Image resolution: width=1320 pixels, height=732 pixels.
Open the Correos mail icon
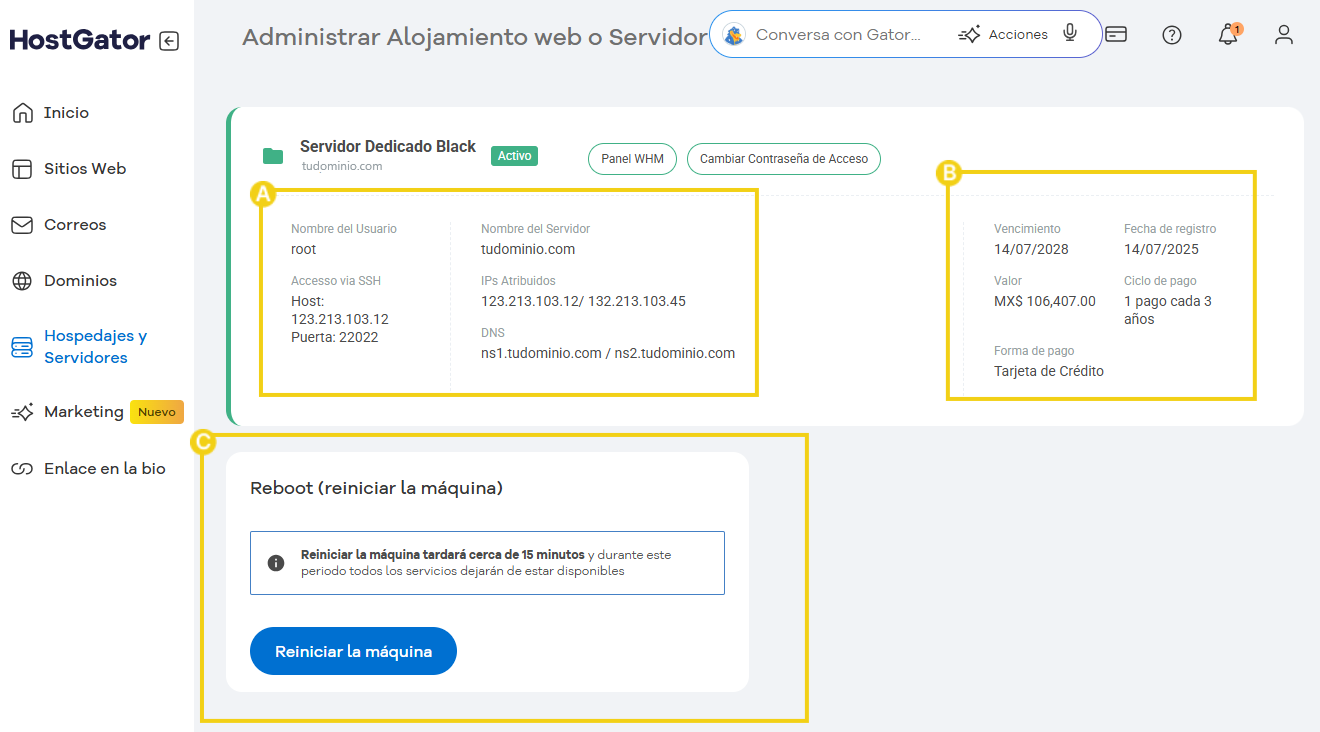click(x=21, y=224)
